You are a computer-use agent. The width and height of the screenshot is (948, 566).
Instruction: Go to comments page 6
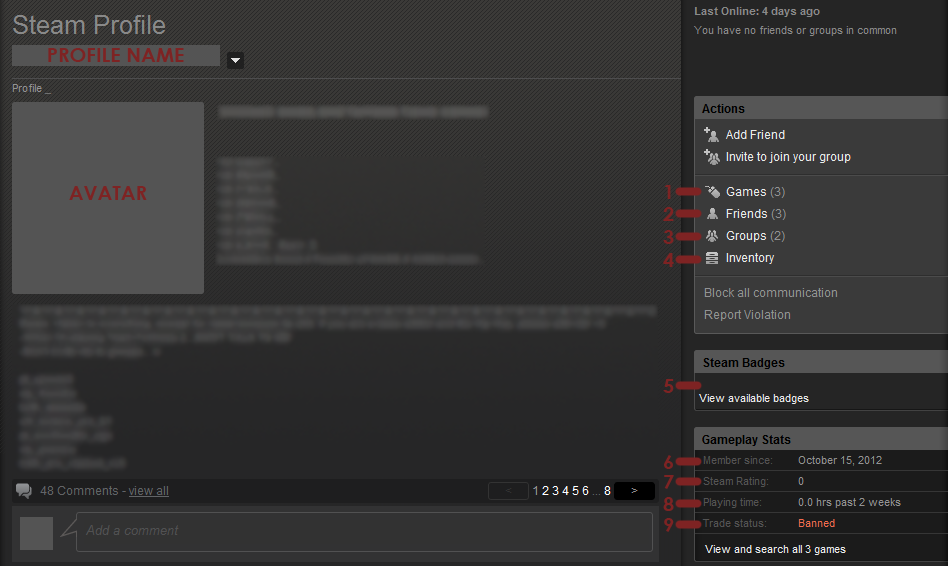click(585, 491)
